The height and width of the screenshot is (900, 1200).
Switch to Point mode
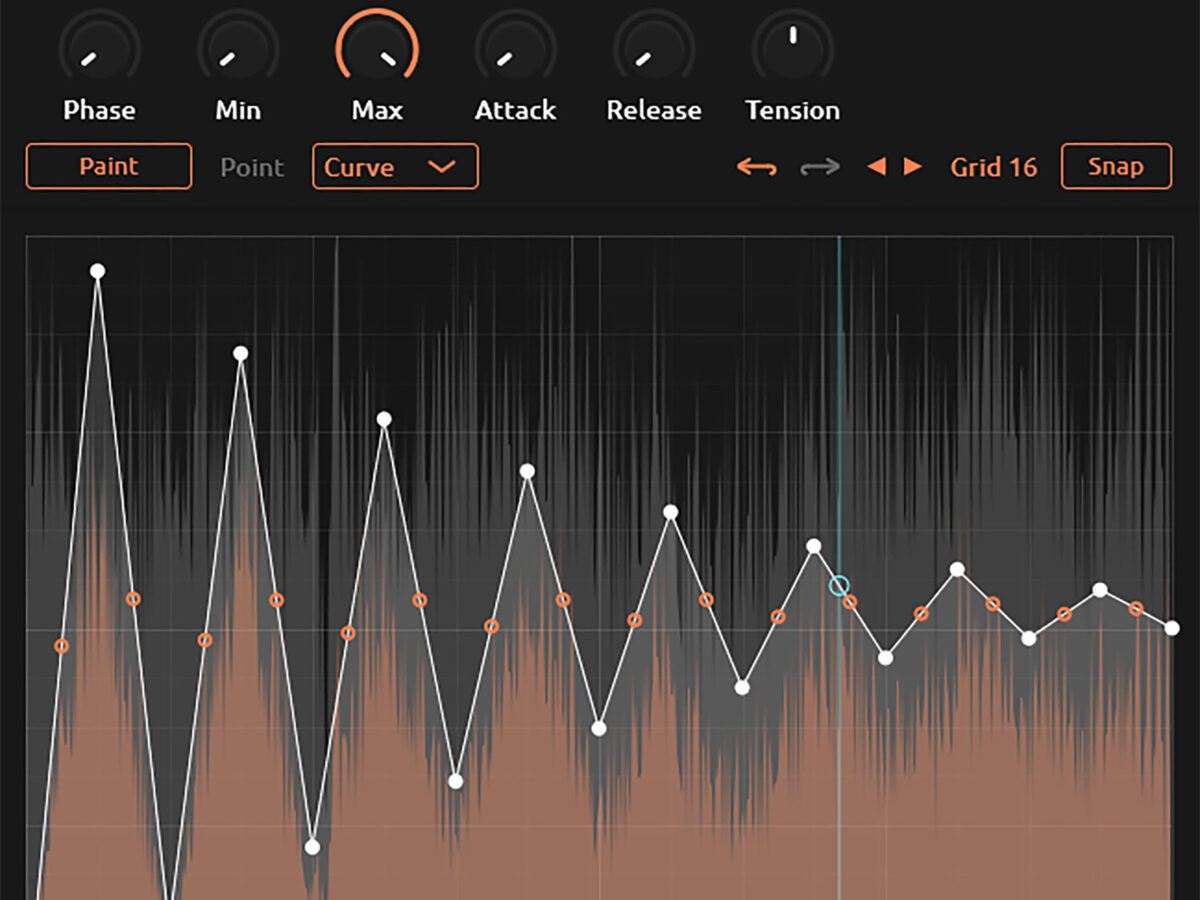(x=252, y=167)
